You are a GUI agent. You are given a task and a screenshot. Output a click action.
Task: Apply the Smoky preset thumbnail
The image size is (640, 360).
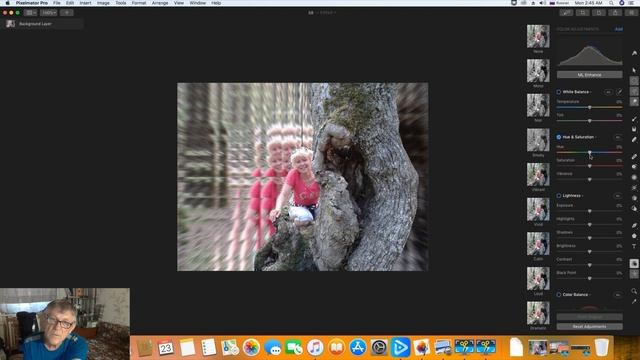tap(538, 140)
